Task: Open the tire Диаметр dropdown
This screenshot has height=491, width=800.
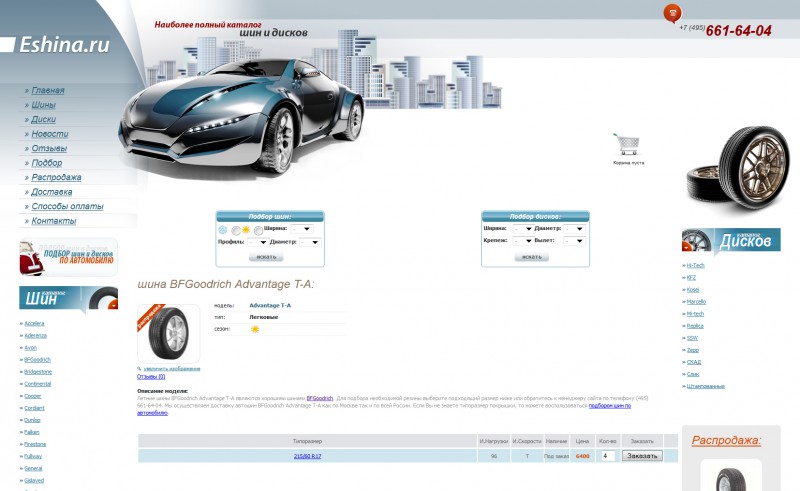Action: 310,242
